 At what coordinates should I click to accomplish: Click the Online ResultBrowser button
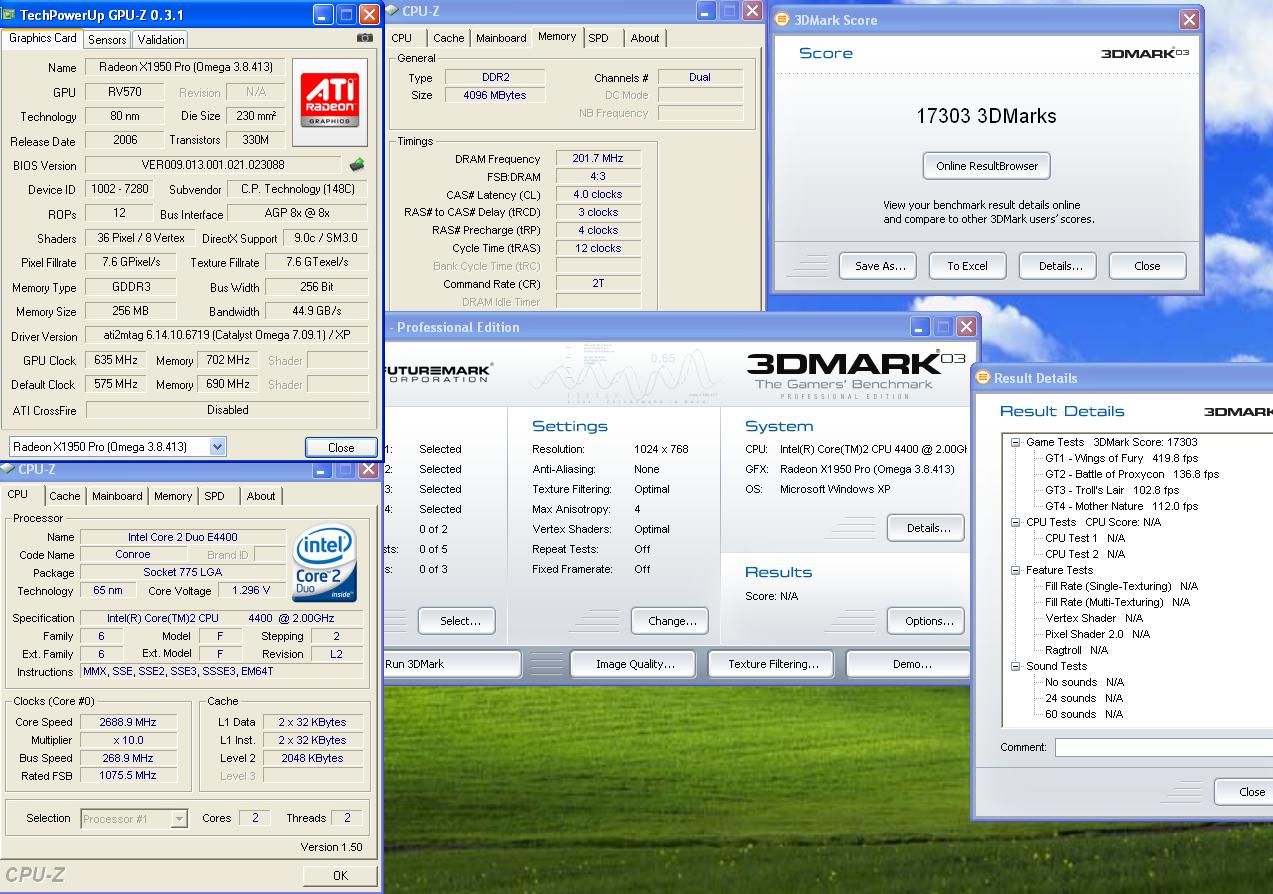pyautogui.click(x=987, y=166)
